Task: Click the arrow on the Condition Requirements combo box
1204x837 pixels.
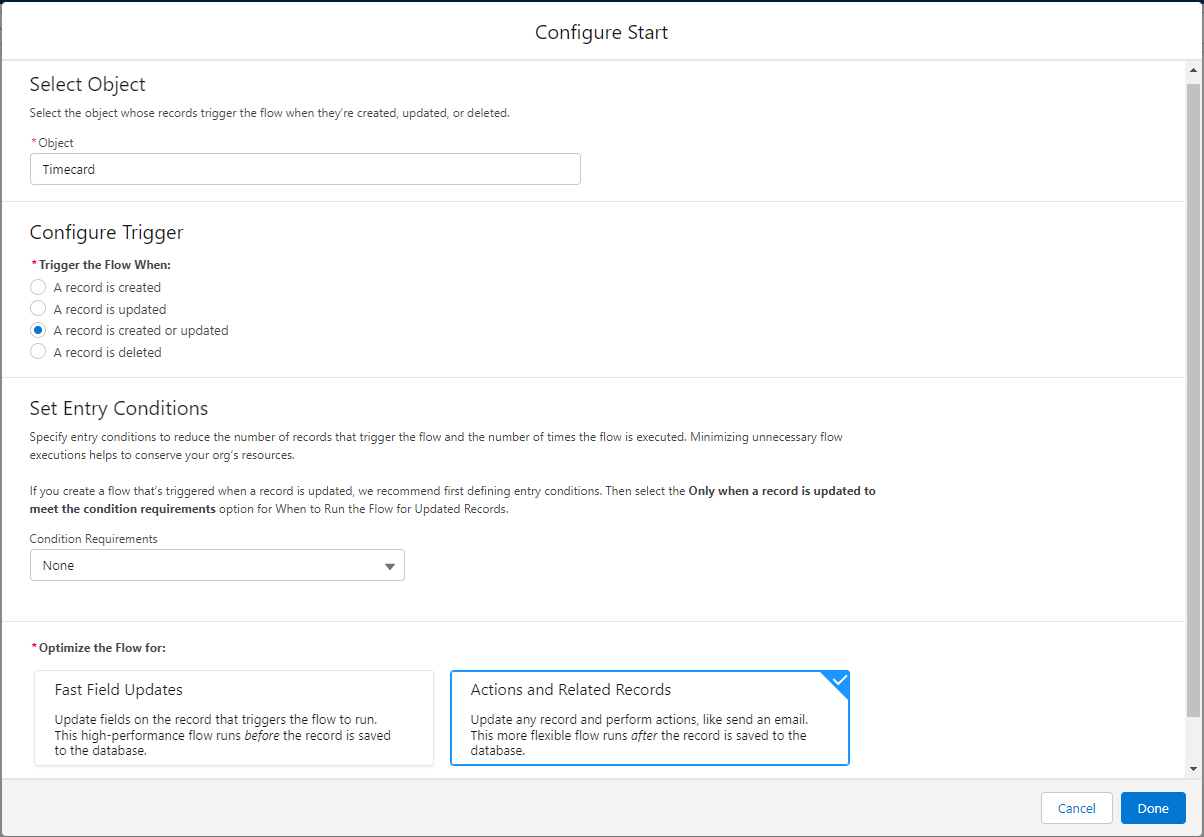Action: coord(390,566)
